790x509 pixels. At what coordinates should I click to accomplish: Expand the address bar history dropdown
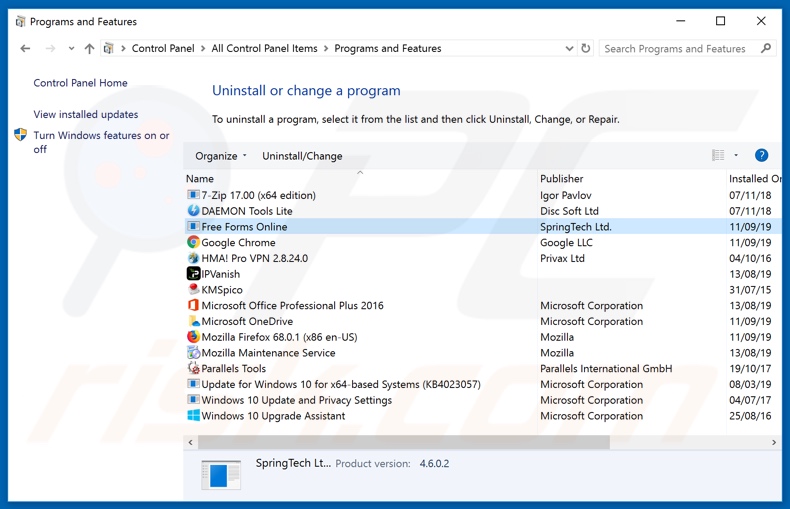[x=569, y=48]
